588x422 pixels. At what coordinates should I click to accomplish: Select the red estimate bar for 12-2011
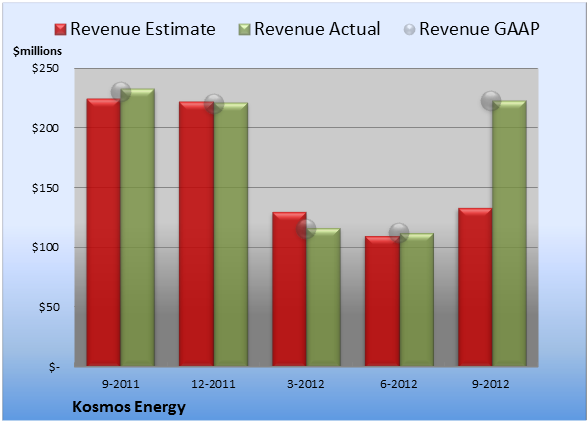click(196, 234)
